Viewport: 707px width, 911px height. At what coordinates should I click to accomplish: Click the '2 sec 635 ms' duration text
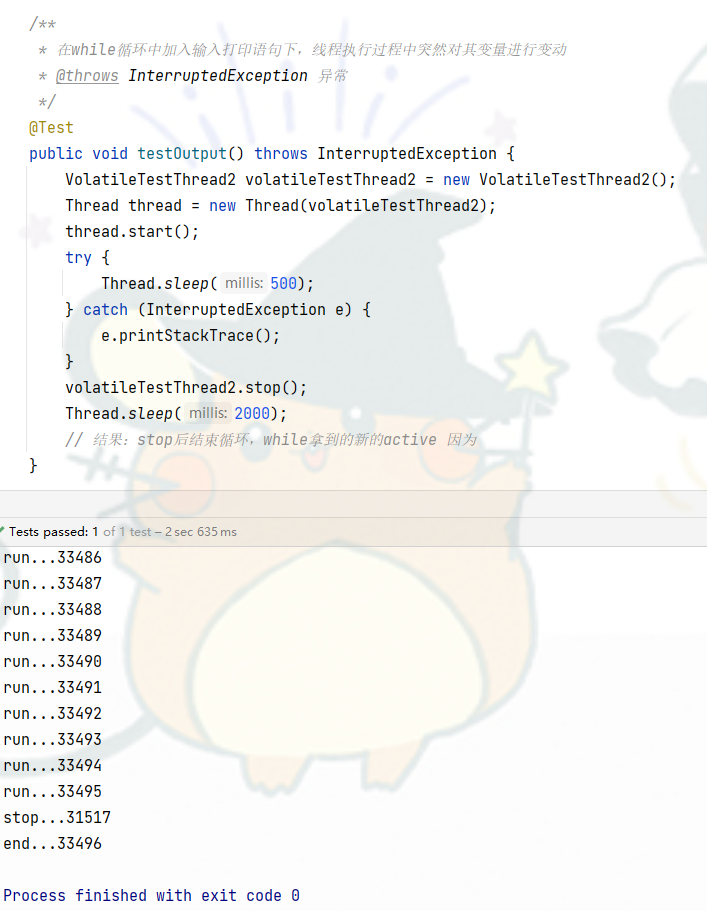click(x=201, y=532)
